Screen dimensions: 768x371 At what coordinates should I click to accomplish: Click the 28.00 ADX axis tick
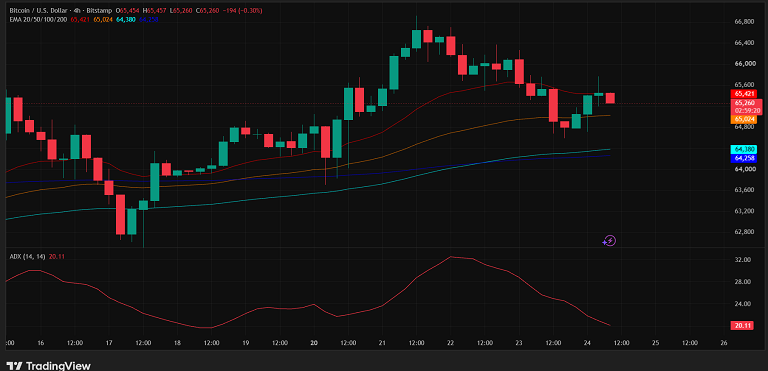pyautogui.click(x=743, y=282)
